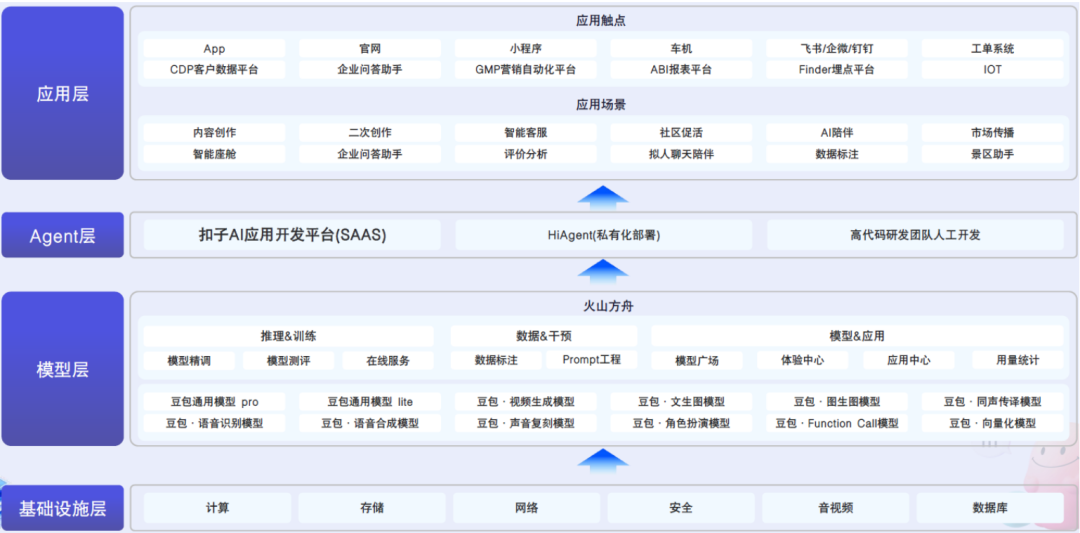
Task: Open the 模型广场 box
Action: pos(697,360)
